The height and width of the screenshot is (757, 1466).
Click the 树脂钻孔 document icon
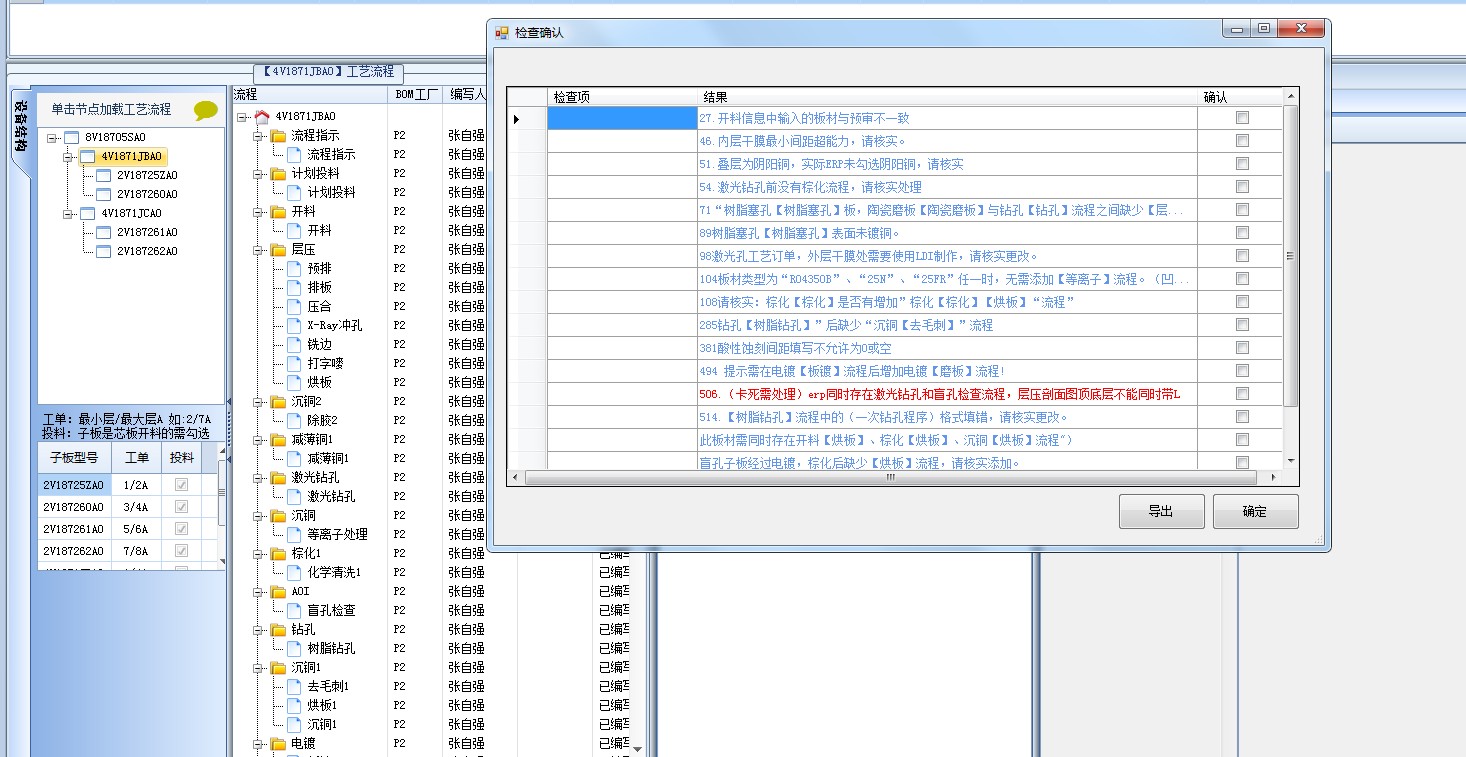click(294, 648)
